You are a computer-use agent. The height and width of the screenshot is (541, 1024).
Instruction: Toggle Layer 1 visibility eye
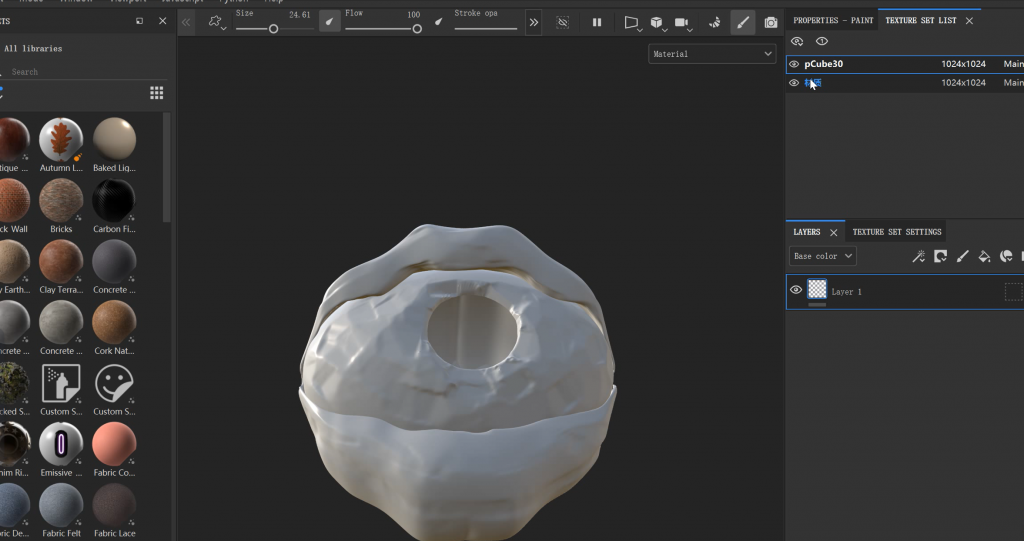795,289
